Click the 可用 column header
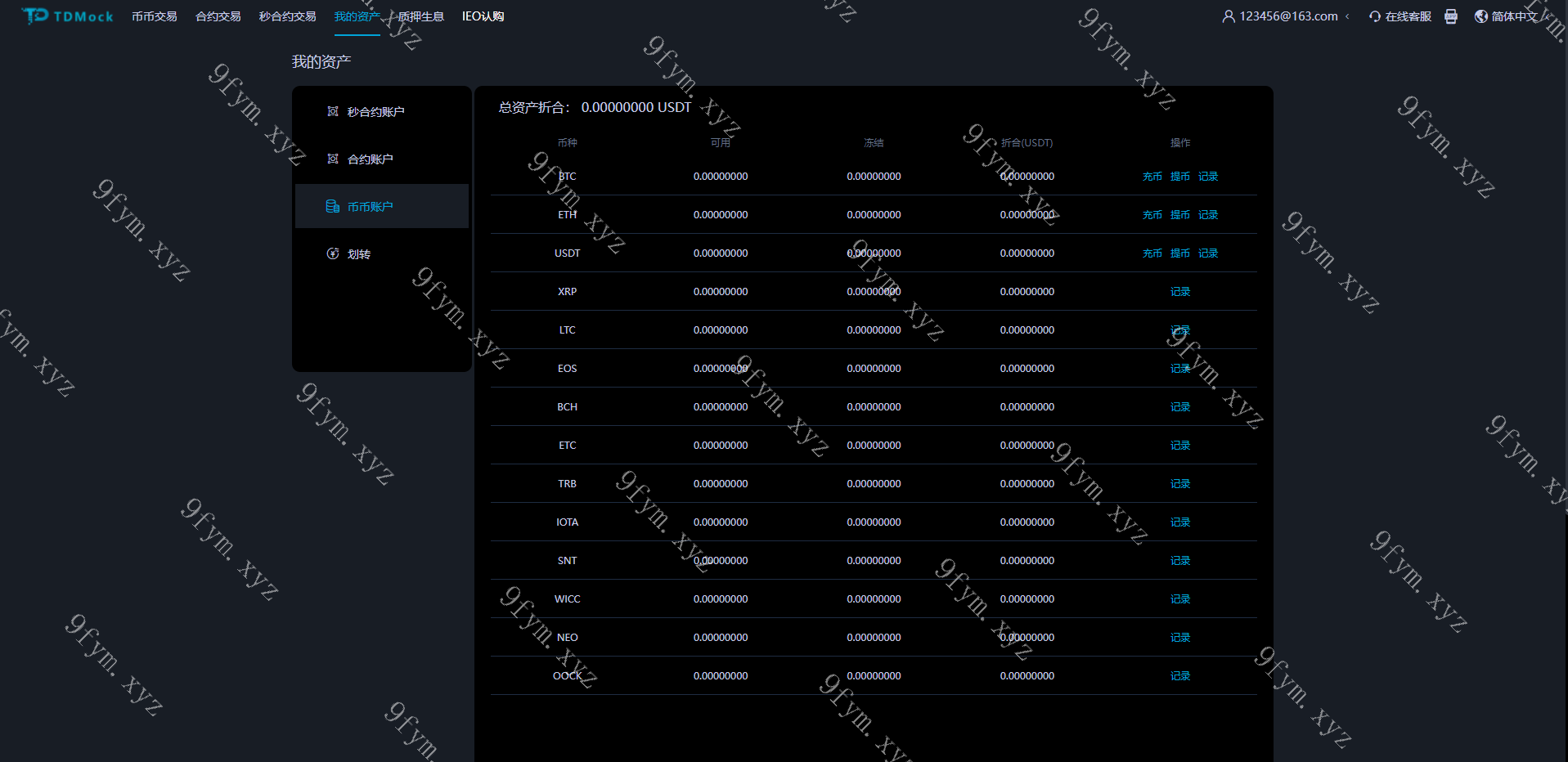This screenshot has width=1568, height=762. pyautogui.click(x=721, y=143)
